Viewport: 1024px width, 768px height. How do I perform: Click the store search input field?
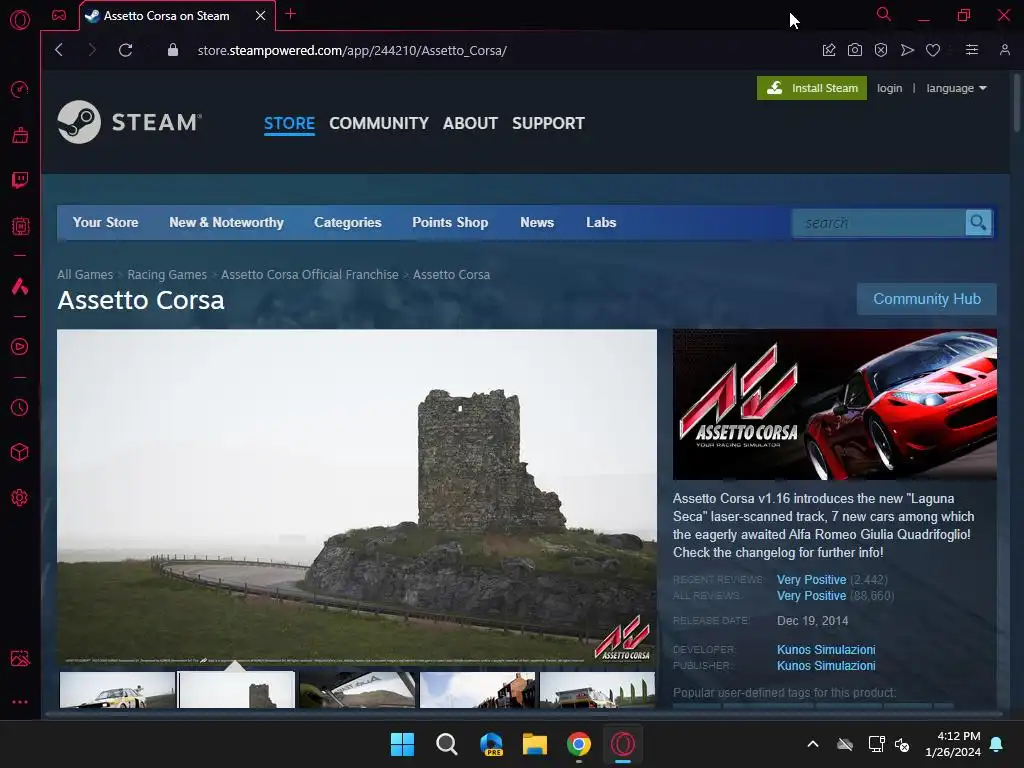[x=879, y=223]
